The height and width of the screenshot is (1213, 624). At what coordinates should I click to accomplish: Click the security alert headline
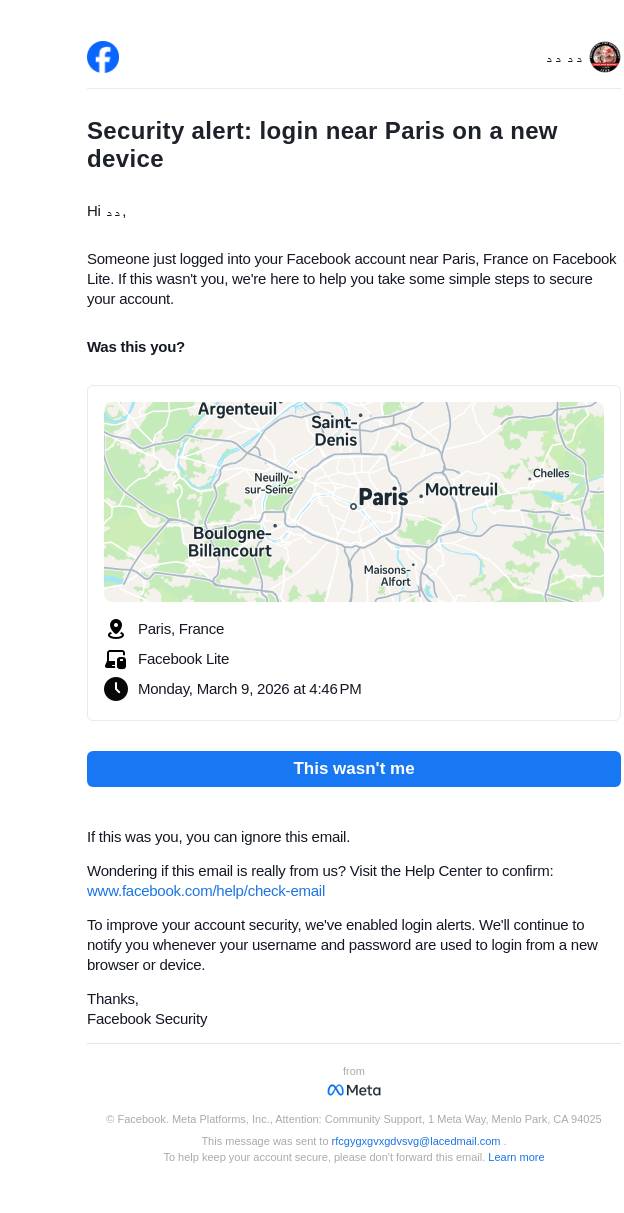click(322, 145)
